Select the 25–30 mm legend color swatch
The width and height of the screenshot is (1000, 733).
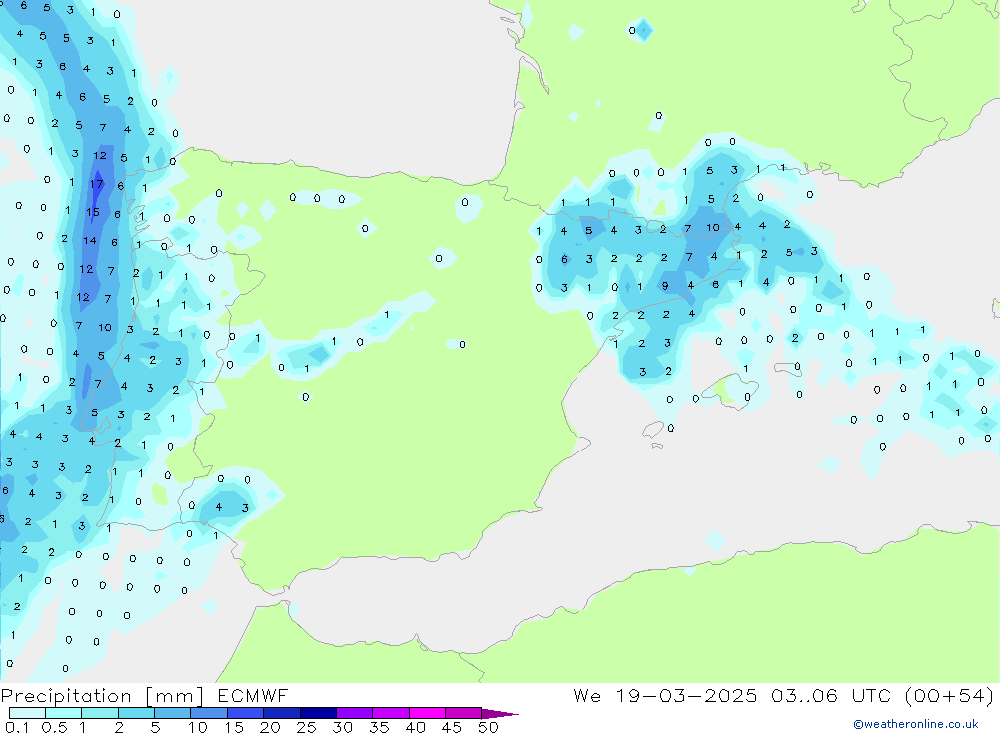[x=318, y=713]
